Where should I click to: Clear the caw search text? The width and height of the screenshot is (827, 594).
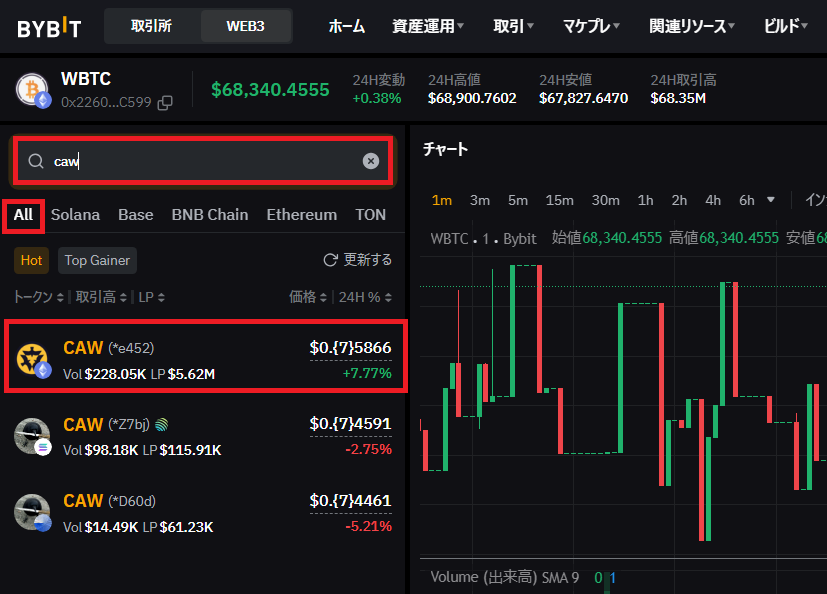pos(371,161)
